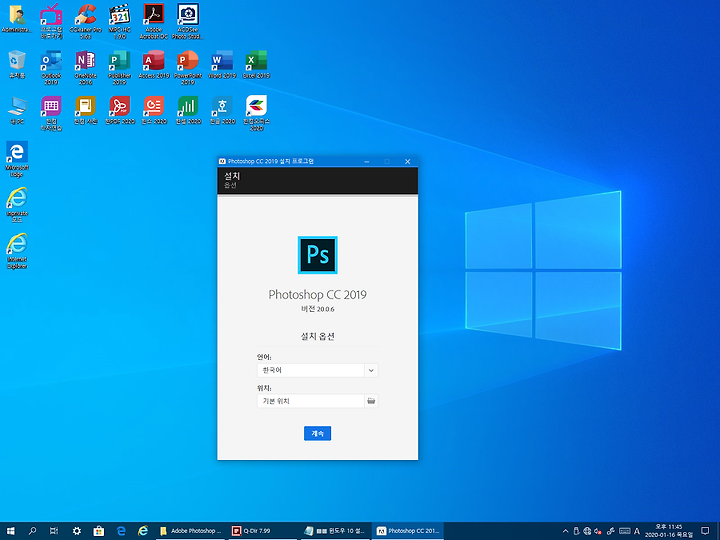Select the Publisher 2019 desktop icon

pyautogui.click(x=120, y=68)
